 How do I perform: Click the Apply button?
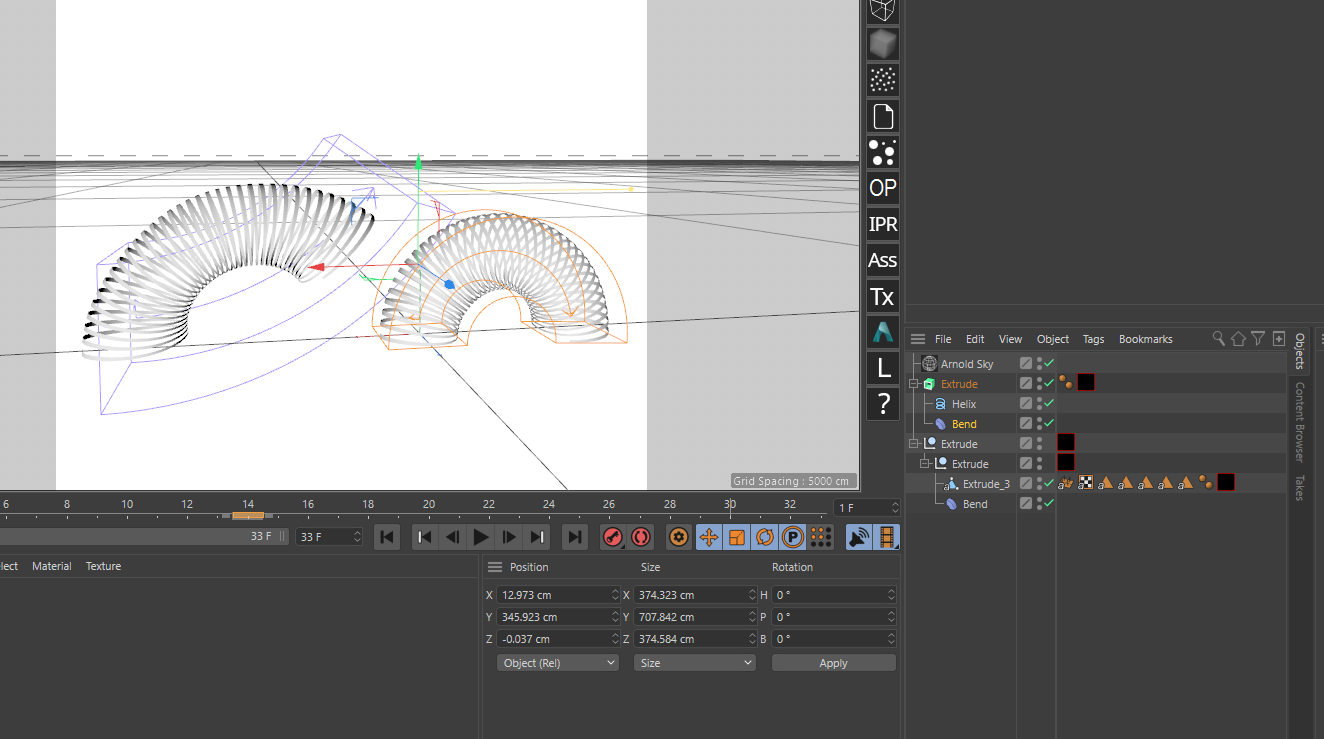(x=833, y=663)
